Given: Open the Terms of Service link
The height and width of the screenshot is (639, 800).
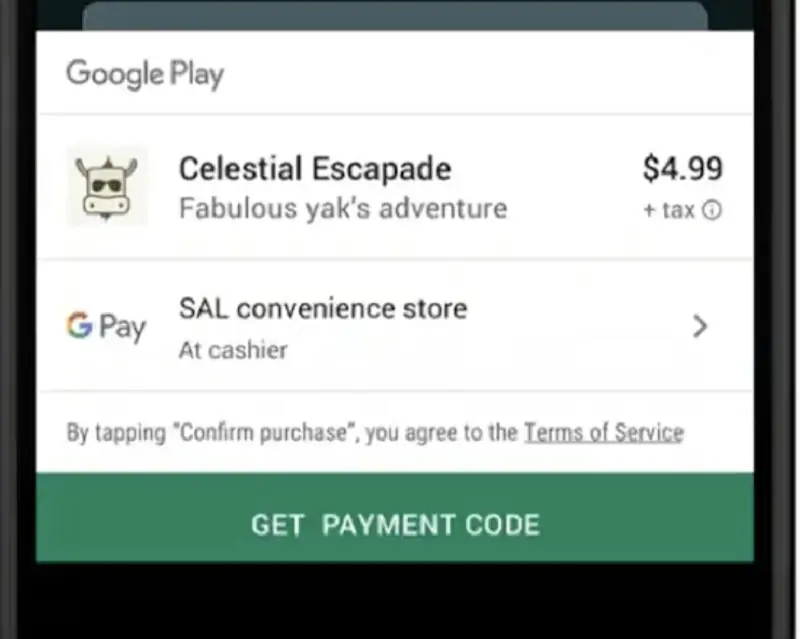Looking at the screenshot, I should pos(604,433).
